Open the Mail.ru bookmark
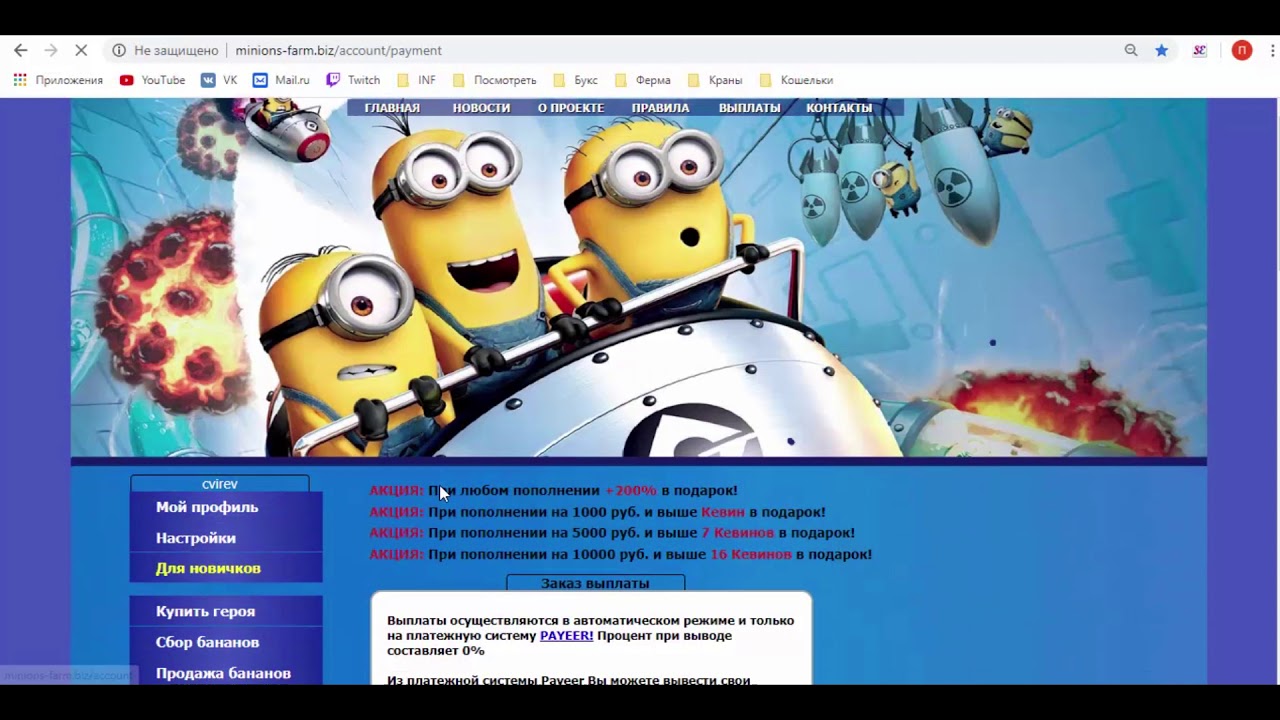 281,80
